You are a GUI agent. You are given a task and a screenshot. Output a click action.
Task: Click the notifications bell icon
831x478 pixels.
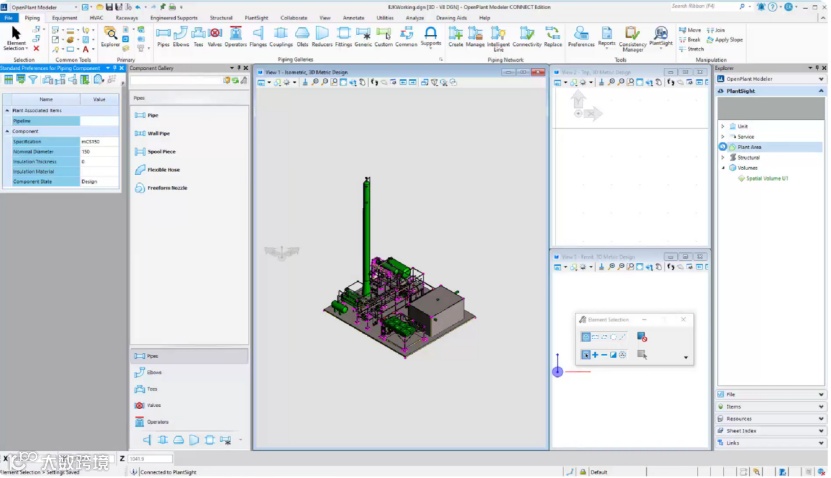pos(761,7)
